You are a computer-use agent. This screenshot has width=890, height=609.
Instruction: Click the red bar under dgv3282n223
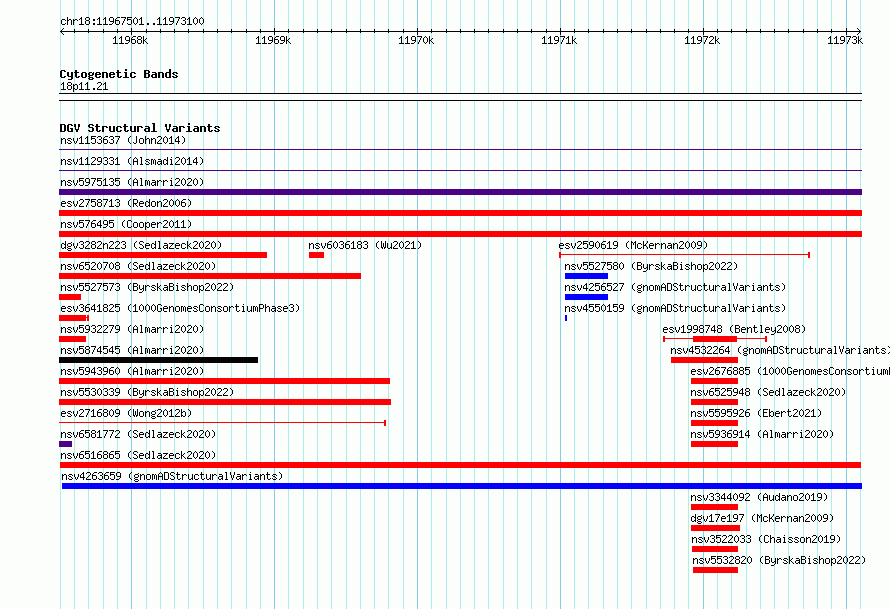[163, 255]
